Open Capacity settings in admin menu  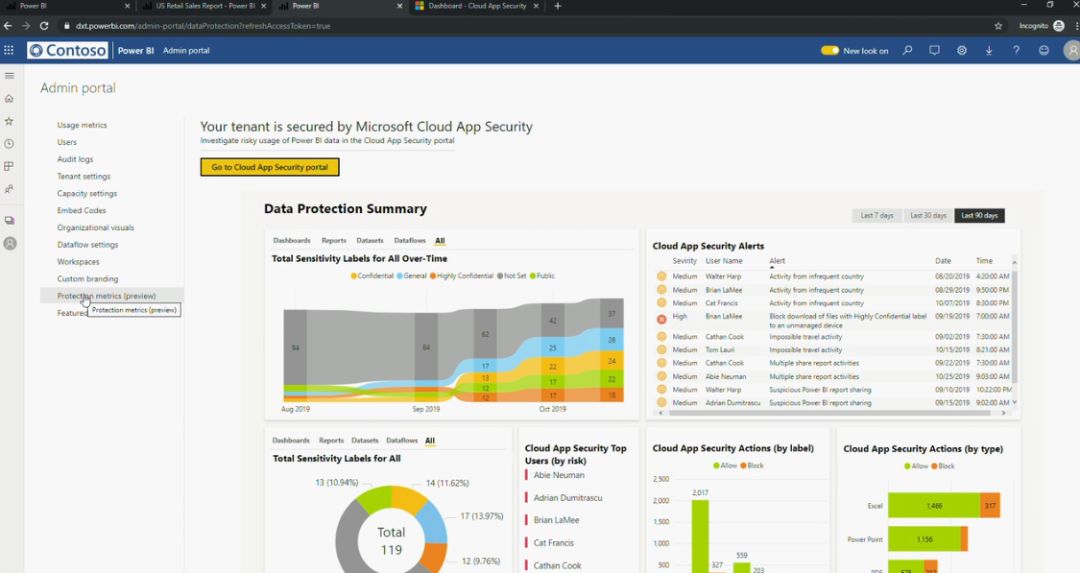click(87, 194)
